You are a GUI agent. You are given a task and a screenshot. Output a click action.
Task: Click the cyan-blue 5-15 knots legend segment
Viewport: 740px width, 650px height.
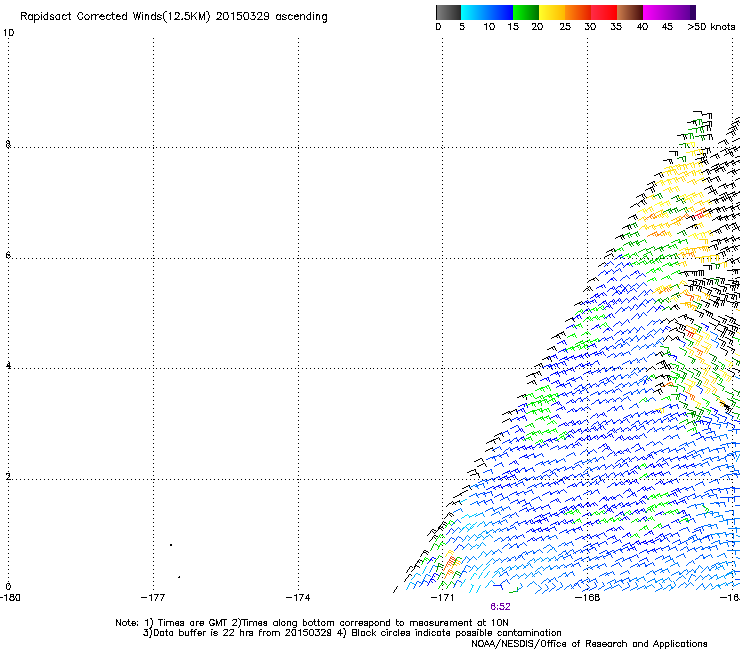[x=487, y=12]
